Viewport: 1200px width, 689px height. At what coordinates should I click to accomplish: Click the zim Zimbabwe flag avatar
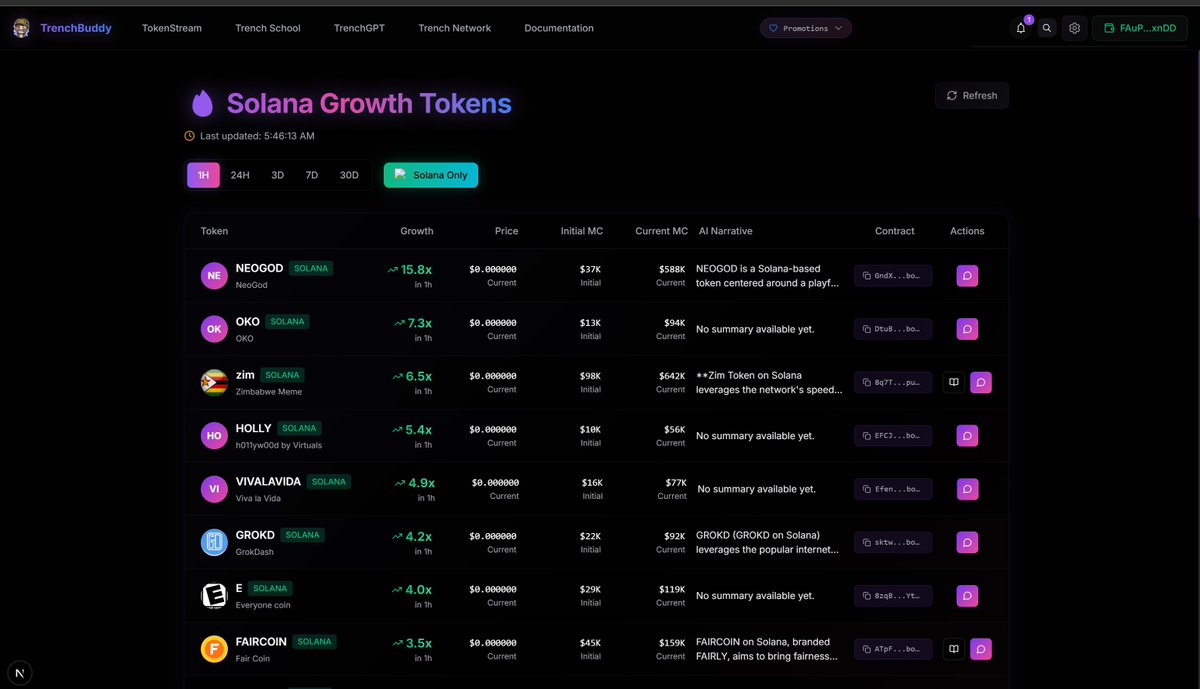click(x=214, y=382)
